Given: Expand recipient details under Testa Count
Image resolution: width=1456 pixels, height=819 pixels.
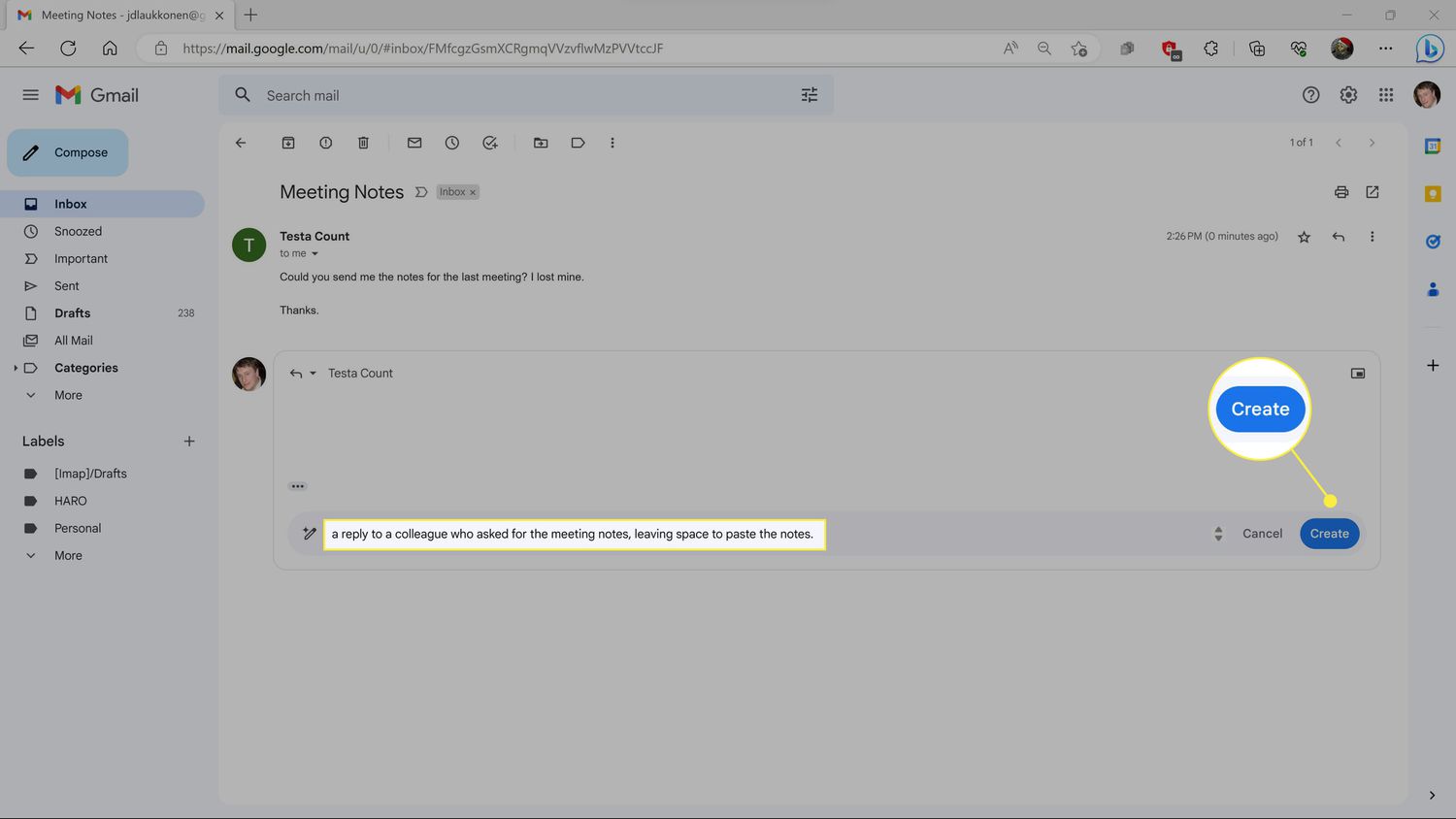Looking at the screenshot, I should pos(314,254).
